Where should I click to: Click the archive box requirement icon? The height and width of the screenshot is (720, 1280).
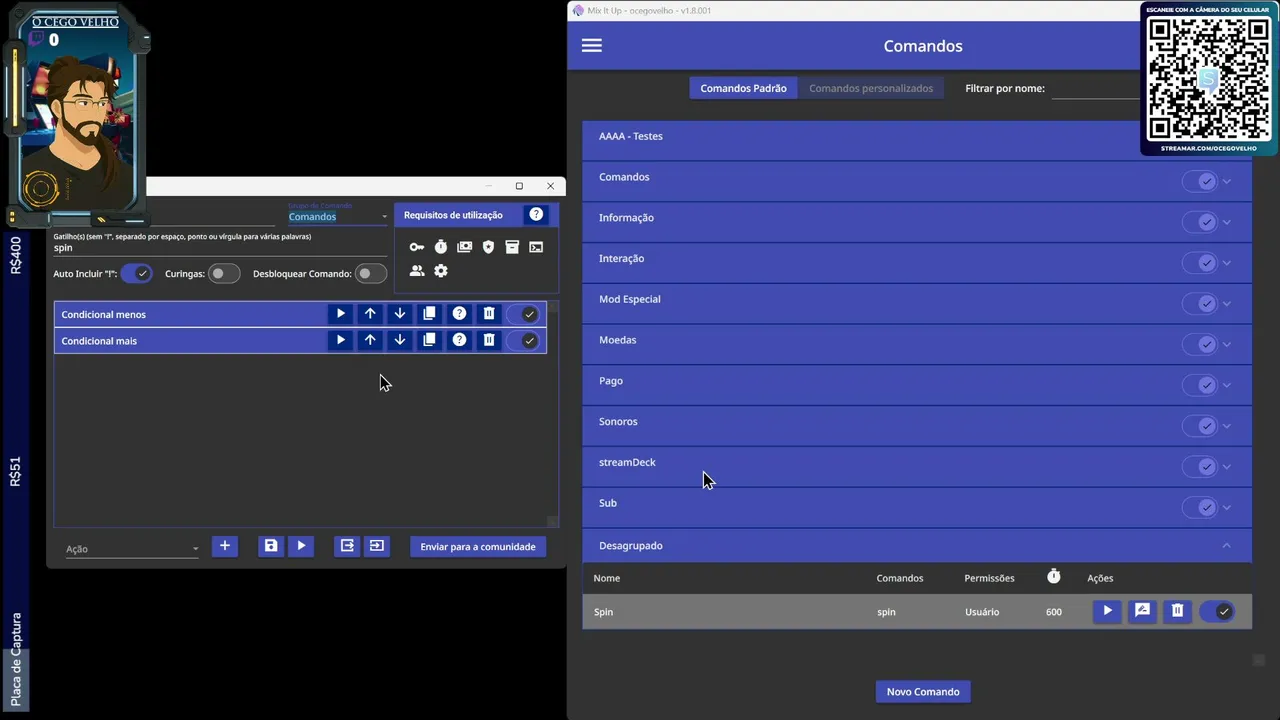512,247
